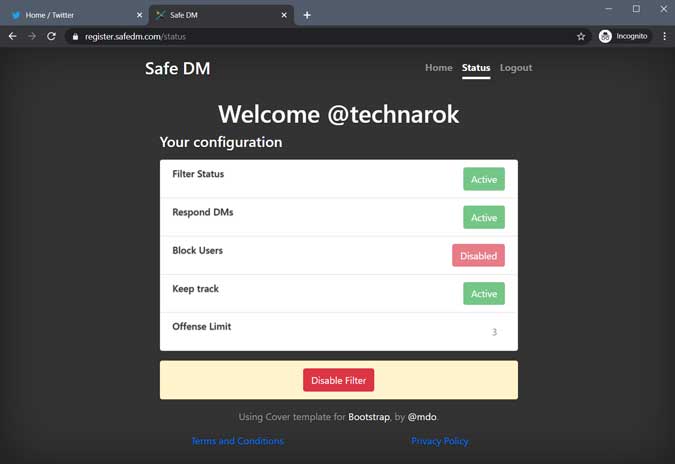Maximize the browser window
Screen dimensions: 675x464
pos(636,9)
